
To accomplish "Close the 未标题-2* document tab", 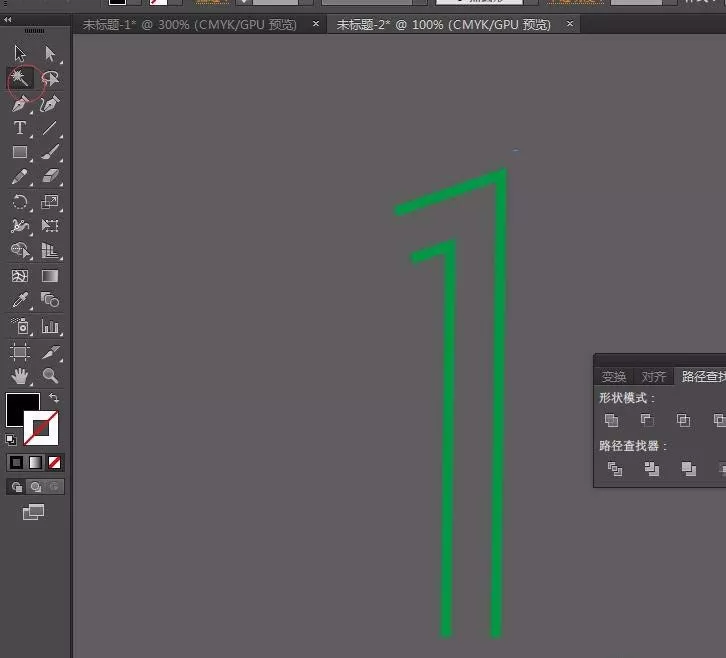I will pos(570,23).
